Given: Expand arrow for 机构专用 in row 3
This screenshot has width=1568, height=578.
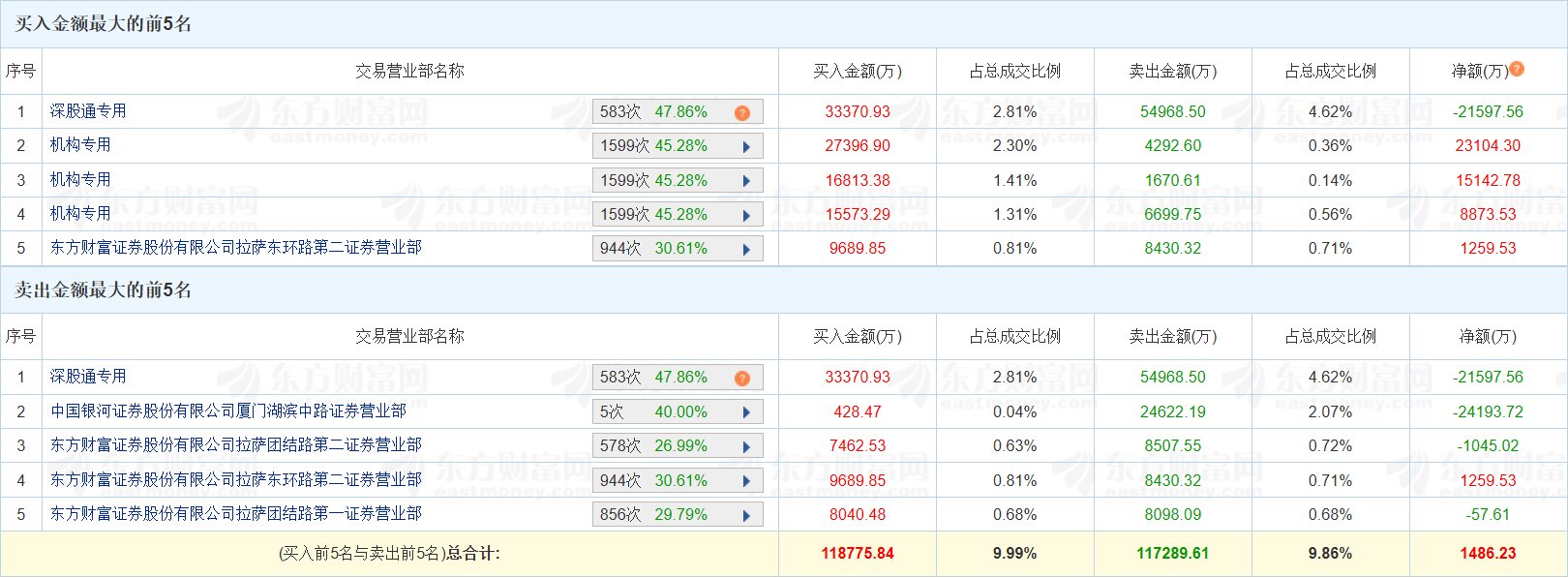Looking at the screenshot, I should [746, 181].
